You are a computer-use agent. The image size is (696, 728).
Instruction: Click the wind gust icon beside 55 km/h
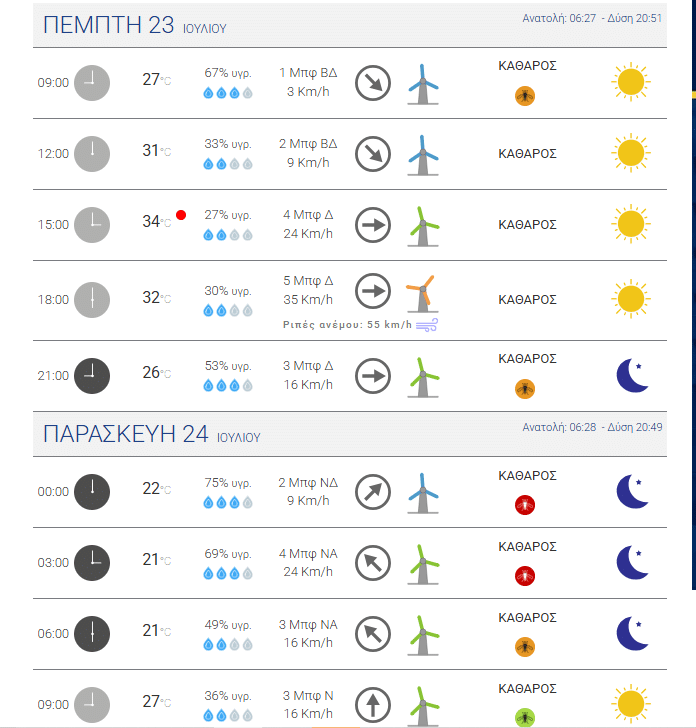point(427,325)
